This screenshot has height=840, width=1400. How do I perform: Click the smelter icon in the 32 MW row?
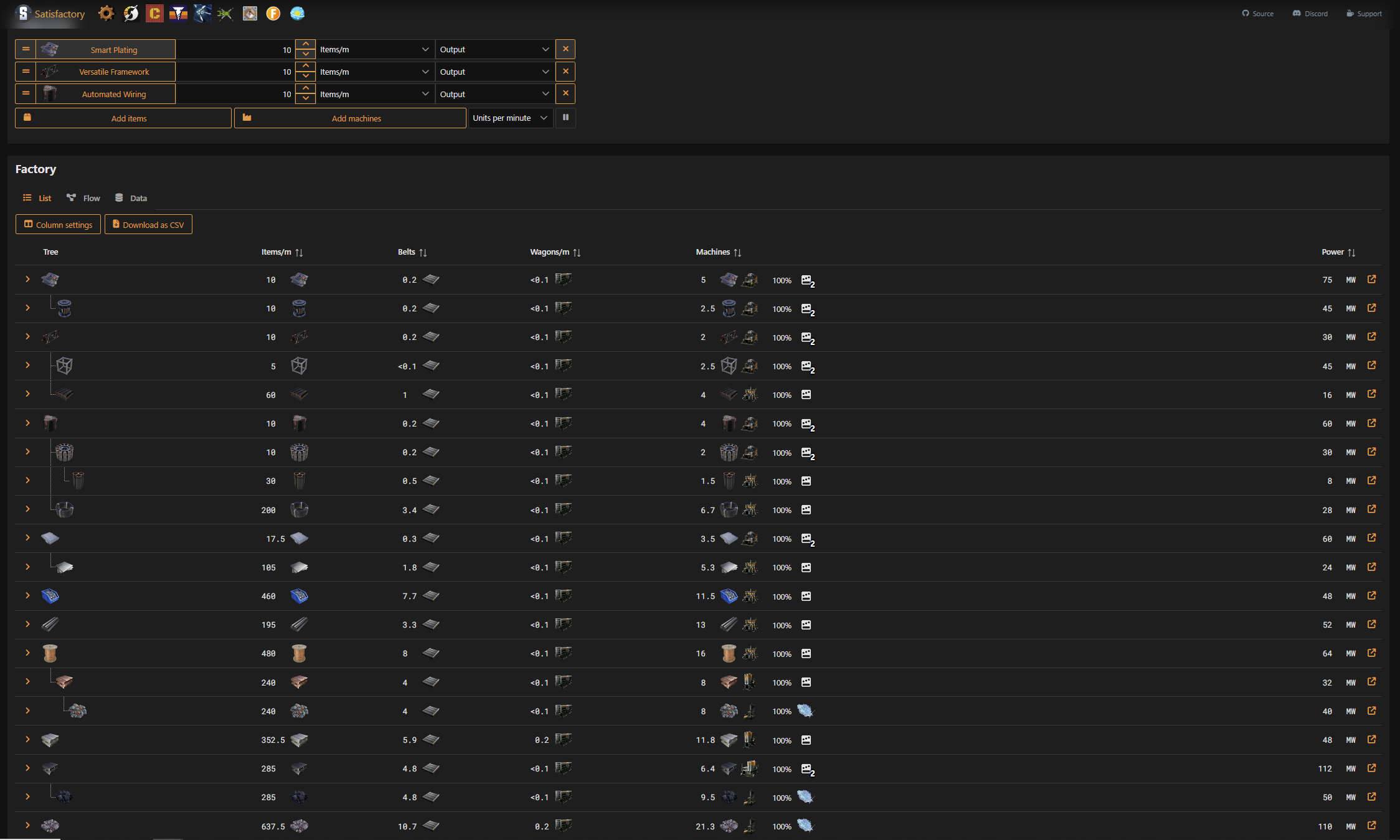pyautogui.click(x=750, y=682)
